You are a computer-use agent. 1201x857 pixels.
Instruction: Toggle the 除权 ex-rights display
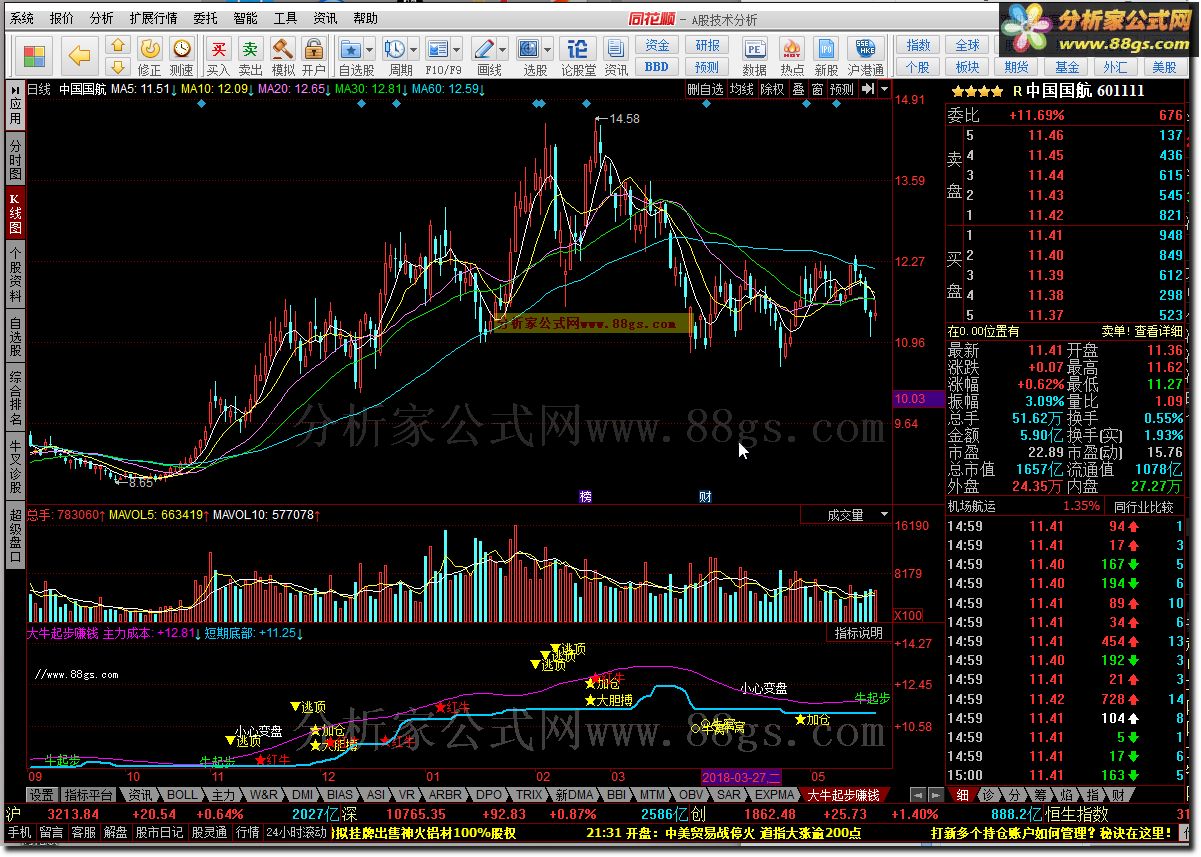coord(772,89)
